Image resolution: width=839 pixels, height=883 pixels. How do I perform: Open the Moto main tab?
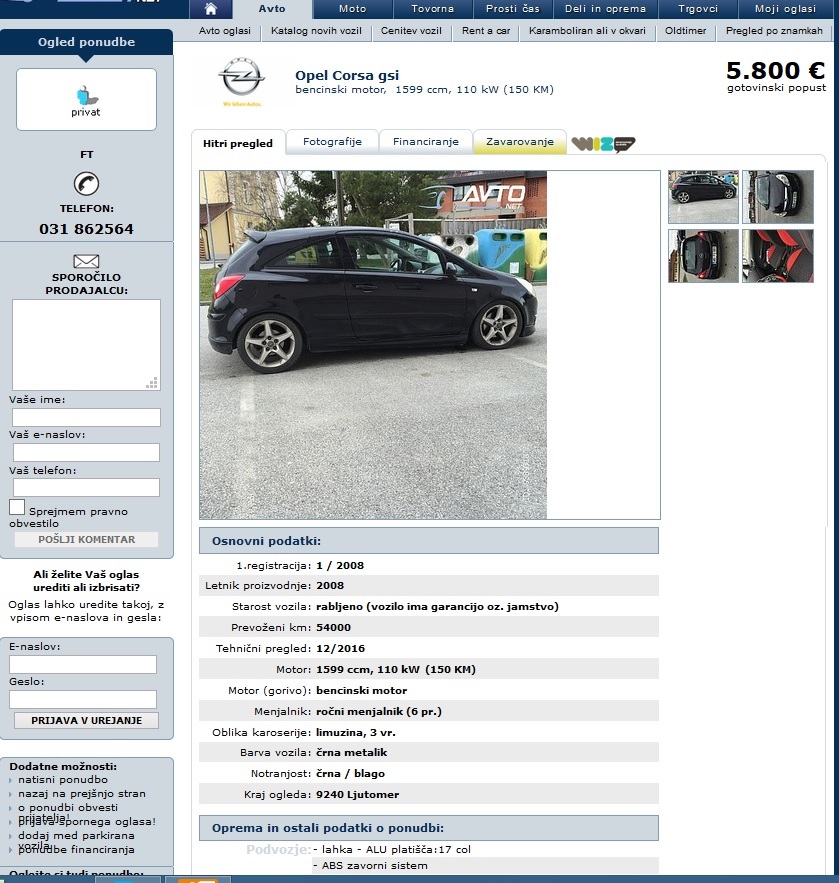(x=352, y=9)
